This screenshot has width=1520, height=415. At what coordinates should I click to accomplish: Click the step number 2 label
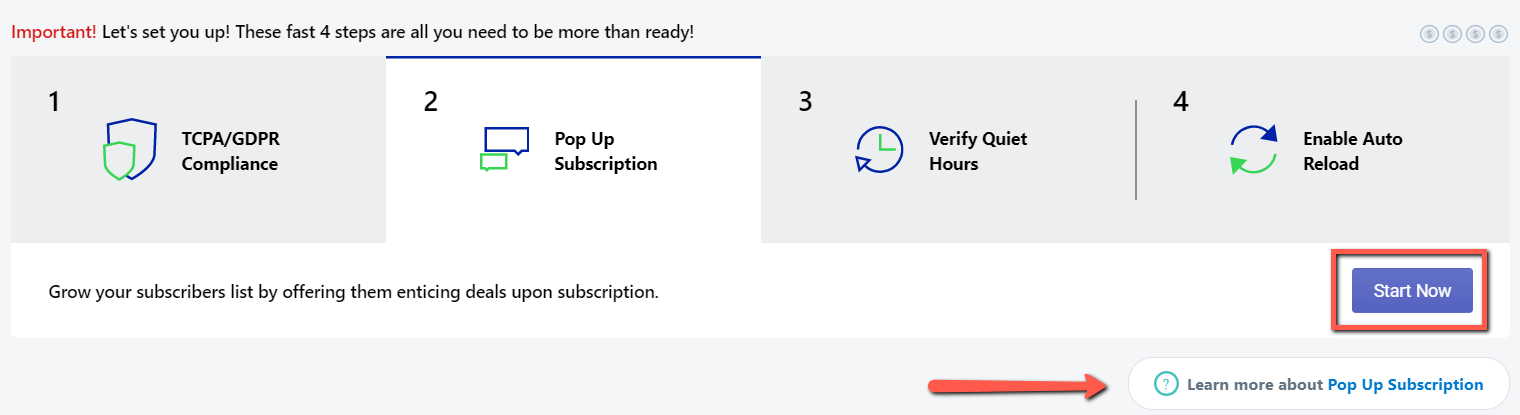coord(430,102)
